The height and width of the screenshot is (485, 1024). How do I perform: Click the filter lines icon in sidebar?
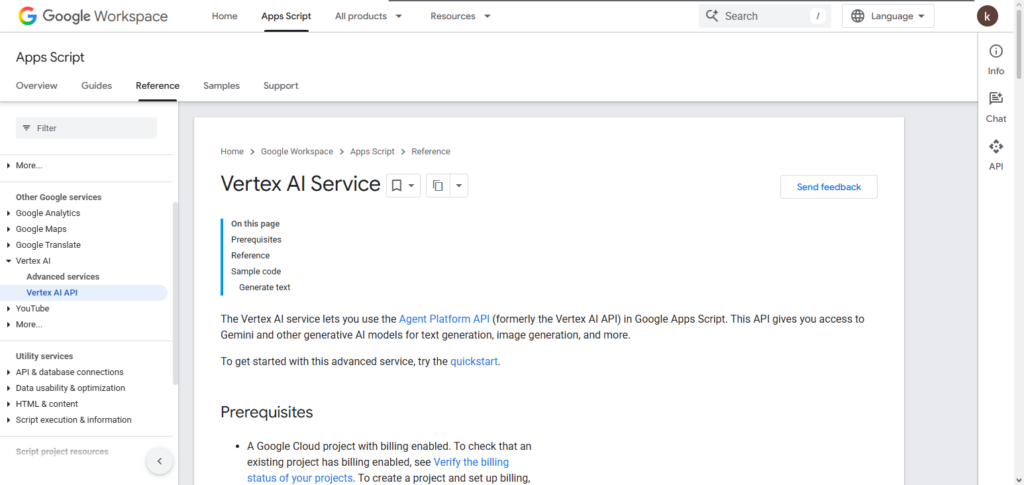27,128
